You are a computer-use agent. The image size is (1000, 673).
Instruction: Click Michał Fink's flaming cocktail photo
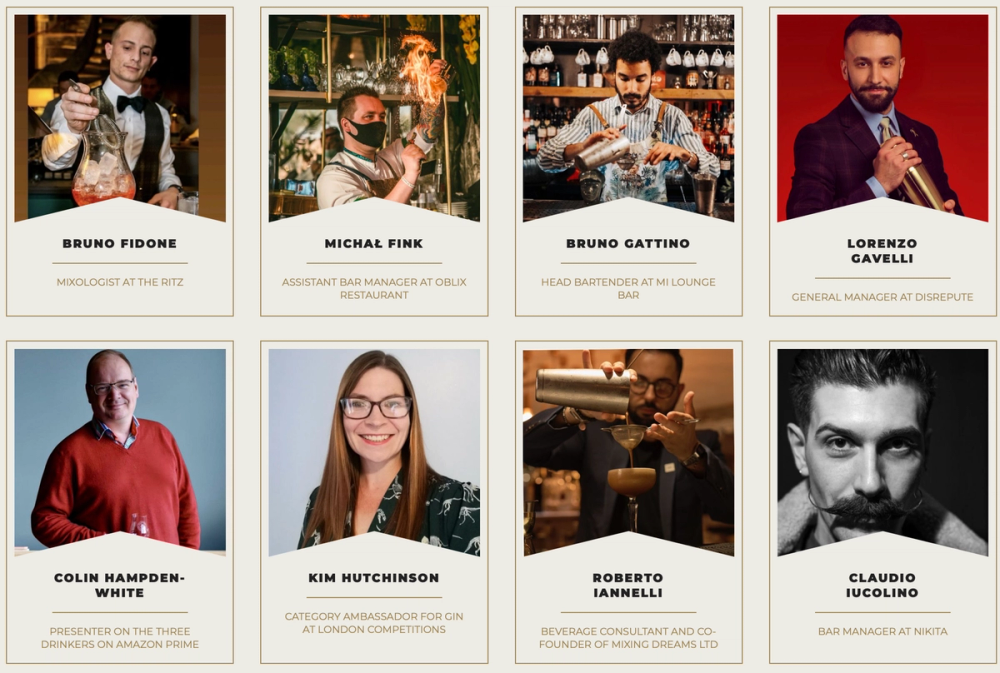(374, 118)
